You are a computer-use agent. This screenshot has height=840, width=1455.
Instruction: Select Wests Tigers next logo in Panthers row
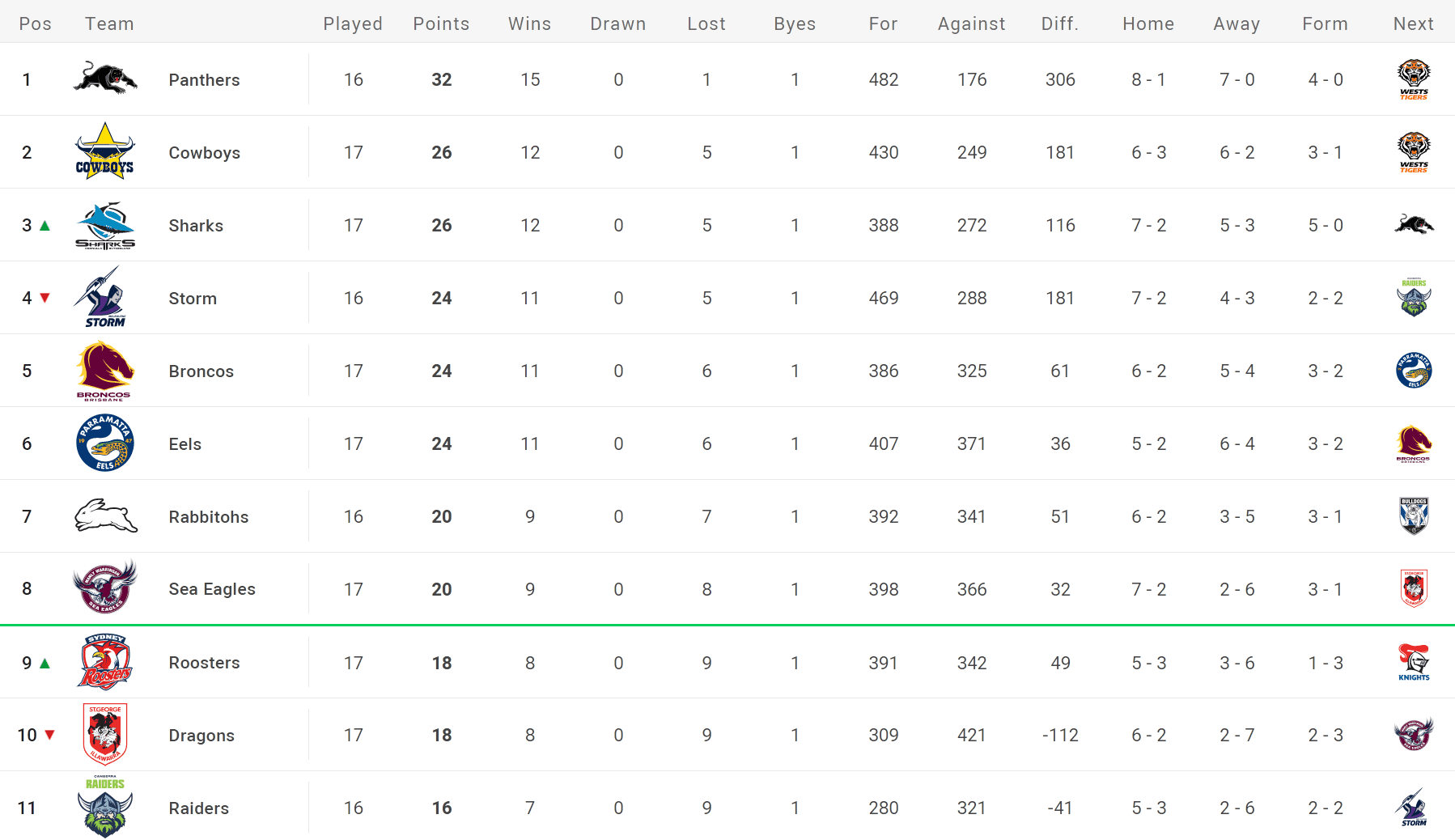click(1414, 79)
